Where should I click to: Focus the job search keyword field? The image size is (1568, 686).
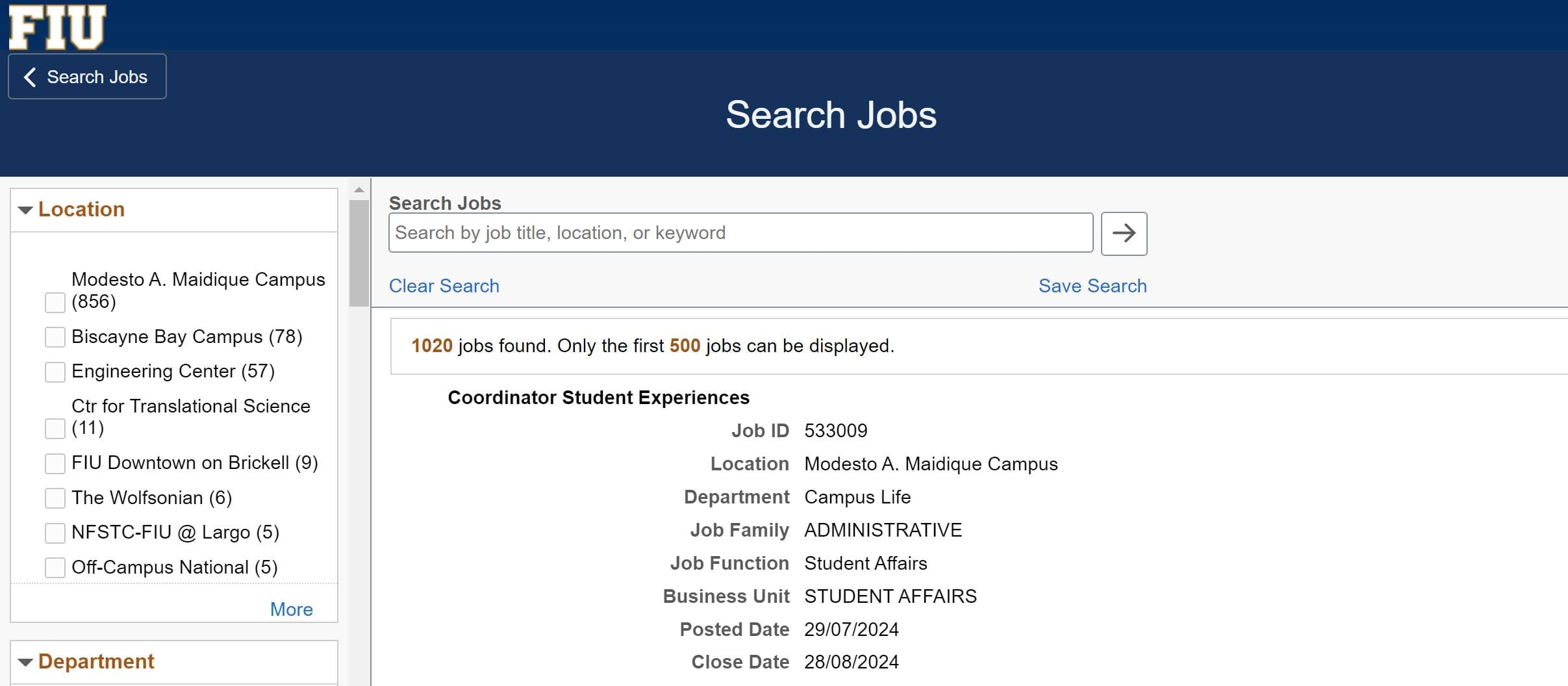tap(740, 233)
